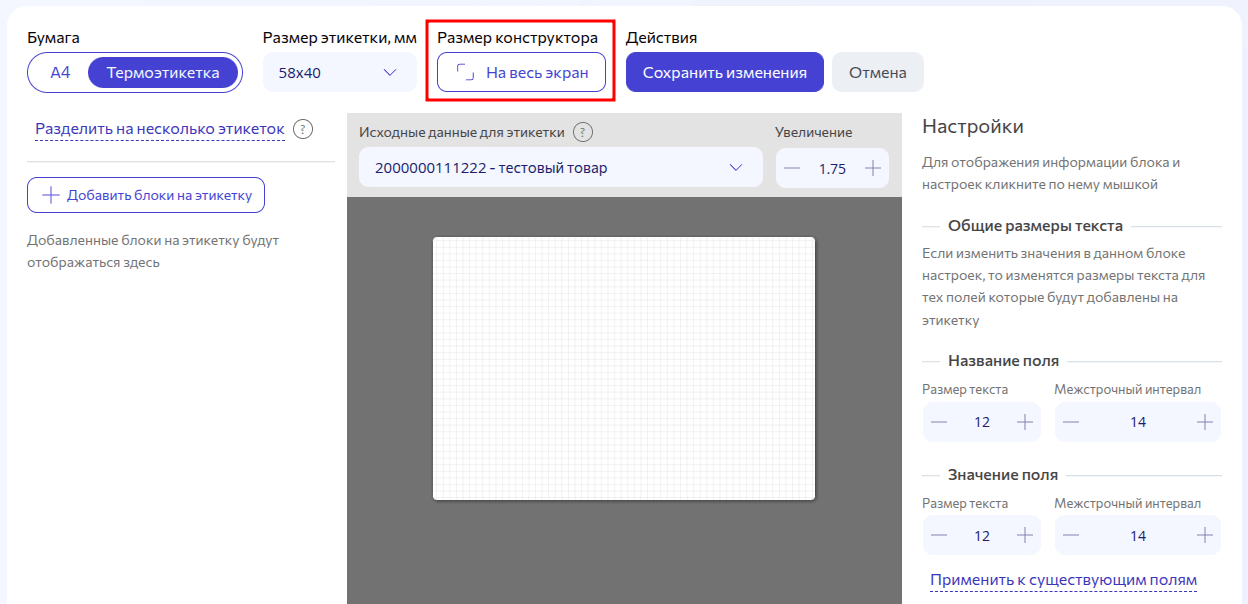This screenshot has width=1248, height=604.
Task: Click Сохранить изменения button
Action: (724, 72)
